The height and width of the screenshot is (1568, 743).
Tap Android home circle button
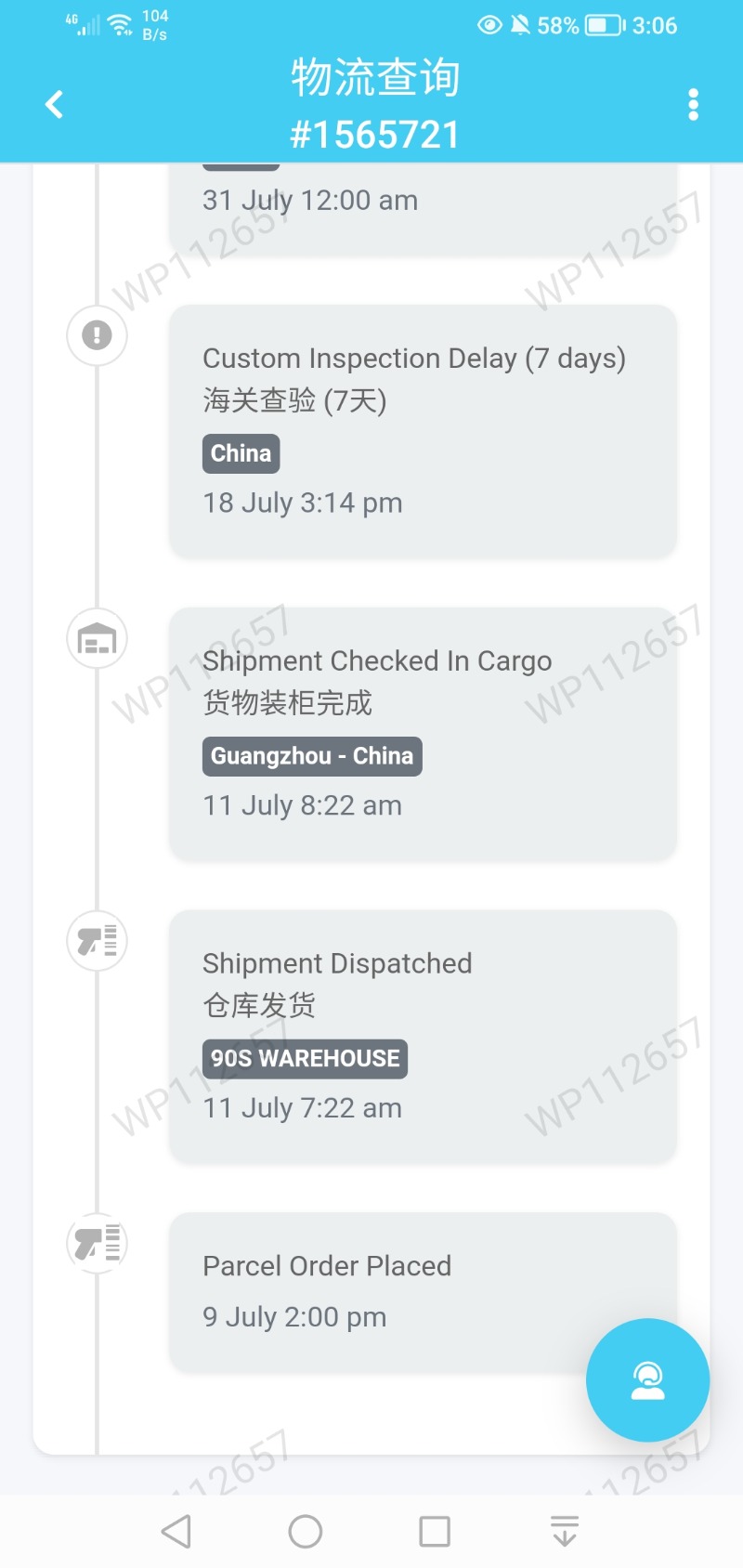tap(306, 1531)
